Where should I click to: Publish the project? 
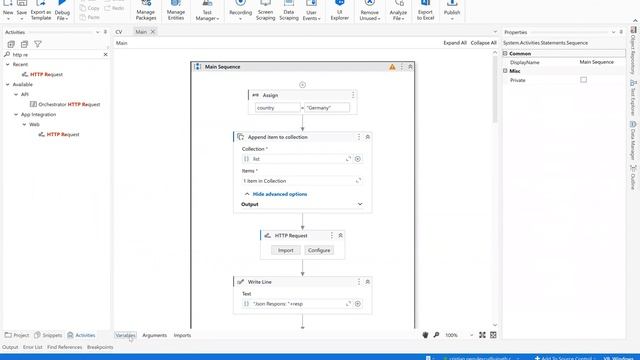pyautogui.click(x=452, y=11)
